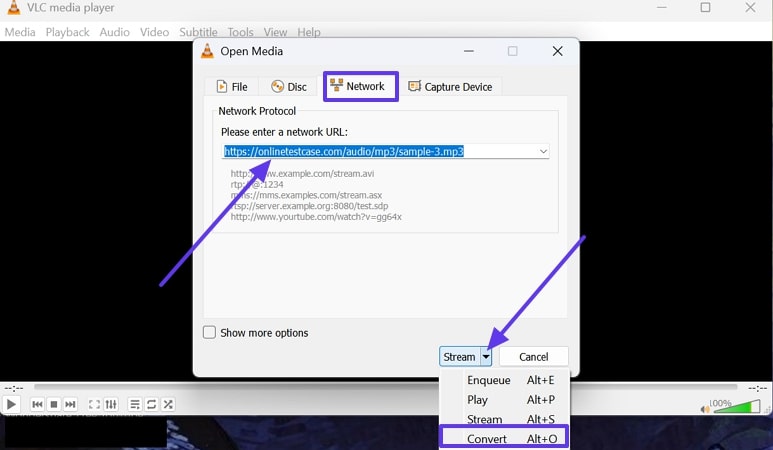
Task: Maximize the main VLC window
Action: coord(705,7)
